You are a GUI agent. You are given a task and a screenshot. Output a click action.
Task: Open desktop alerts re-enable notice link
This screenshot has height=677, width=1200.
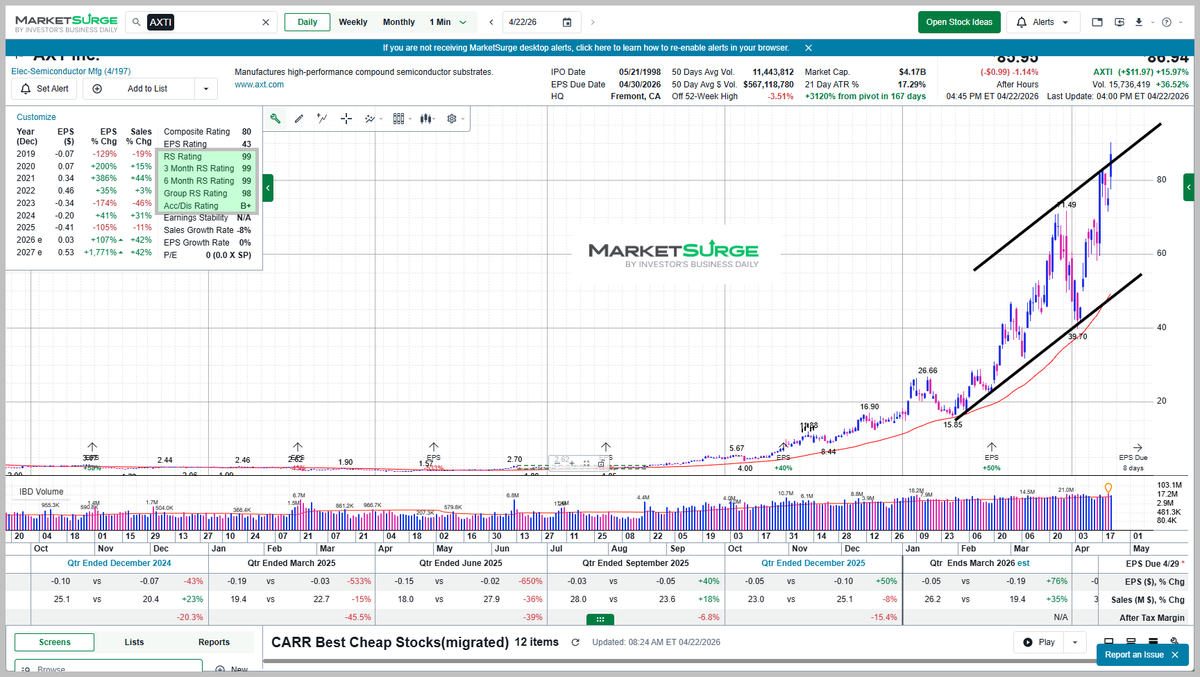[586, 47]
